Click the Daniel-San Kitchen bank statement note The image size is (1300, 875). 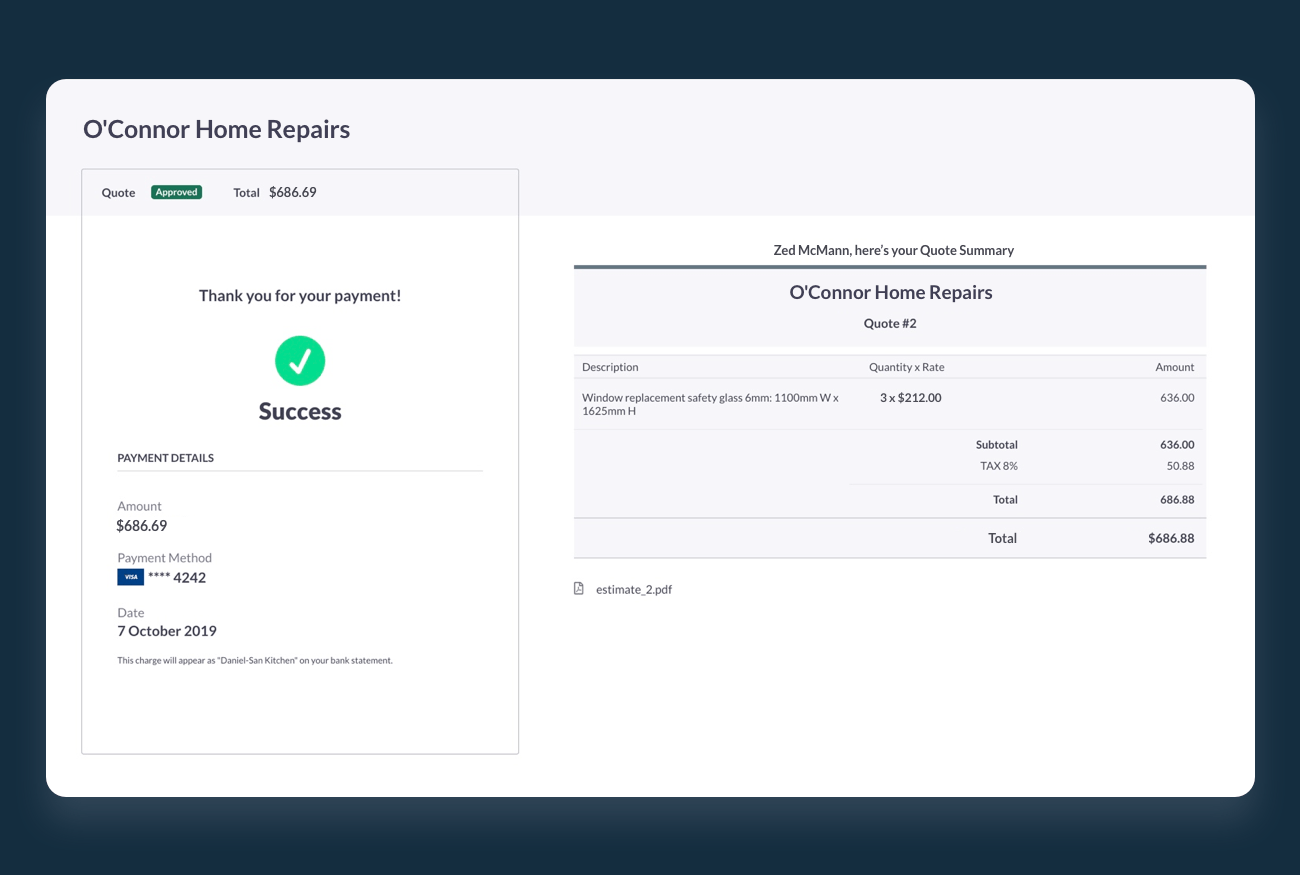[x=255, y=660]
